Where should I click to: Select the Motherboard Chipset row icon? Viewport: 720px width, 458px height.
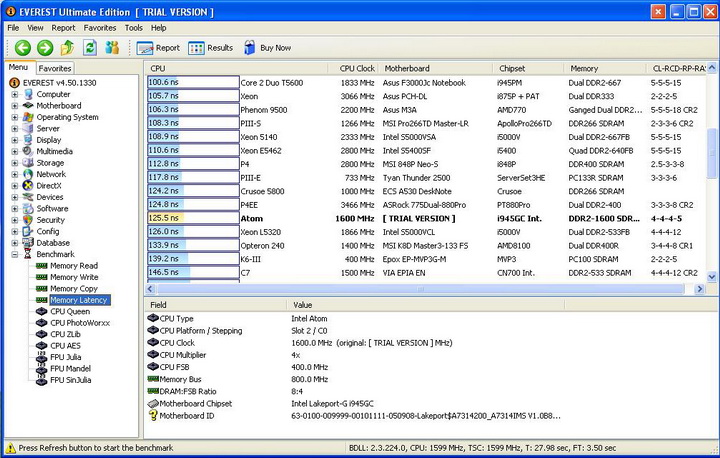click(x=153, y=403)
